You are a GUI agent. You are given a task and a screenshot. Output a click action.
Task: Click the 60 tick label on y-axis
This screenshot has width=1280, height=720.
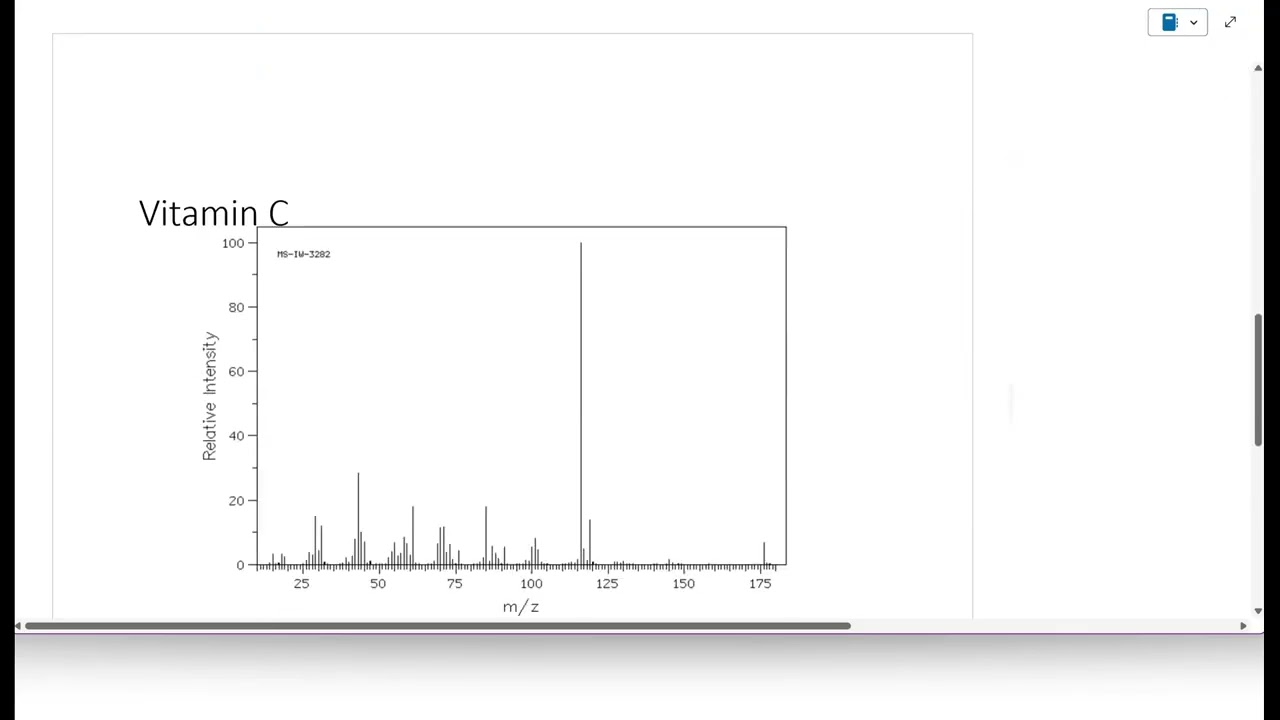point(236,371)
